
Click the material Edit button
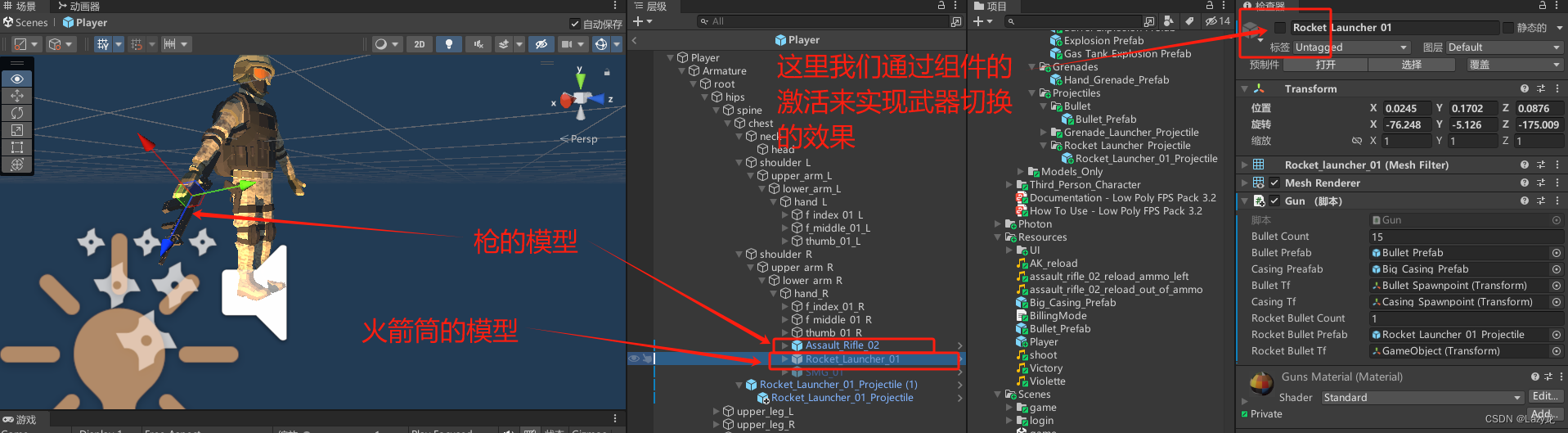(x=1544, y=396)
